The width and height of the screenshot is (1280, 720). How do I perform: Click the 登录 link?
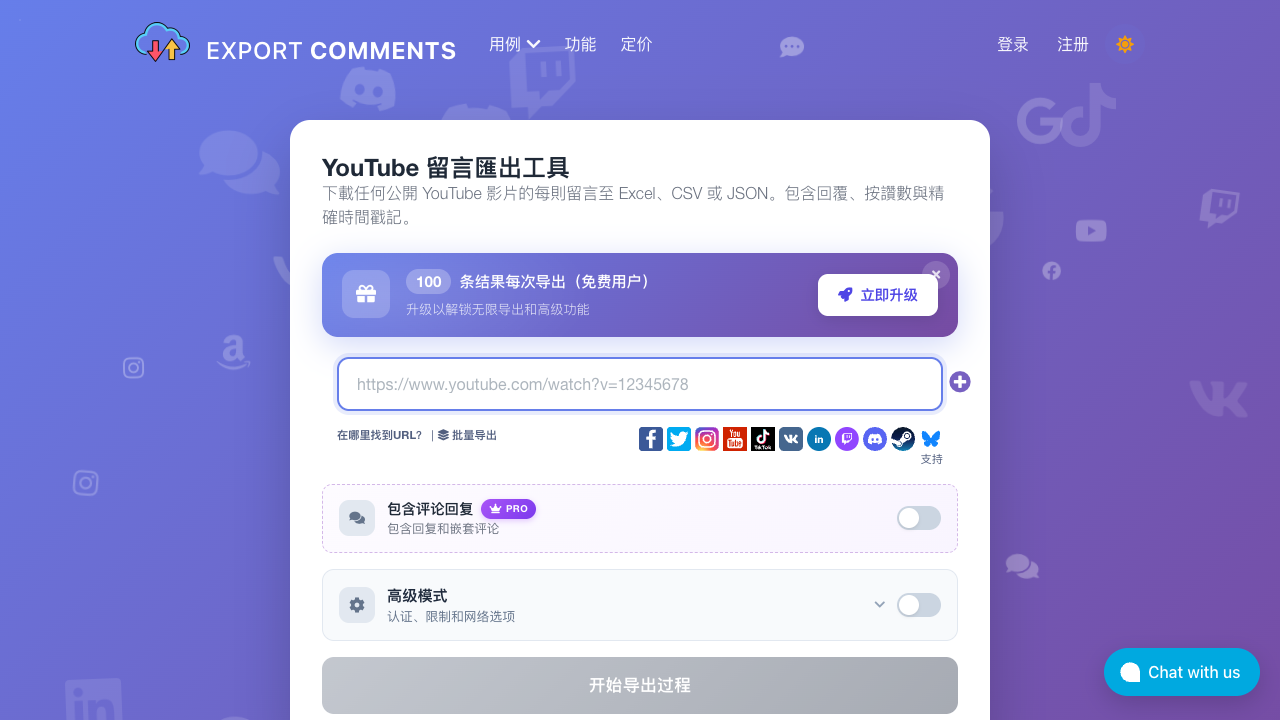click(x=1013, y=45)
